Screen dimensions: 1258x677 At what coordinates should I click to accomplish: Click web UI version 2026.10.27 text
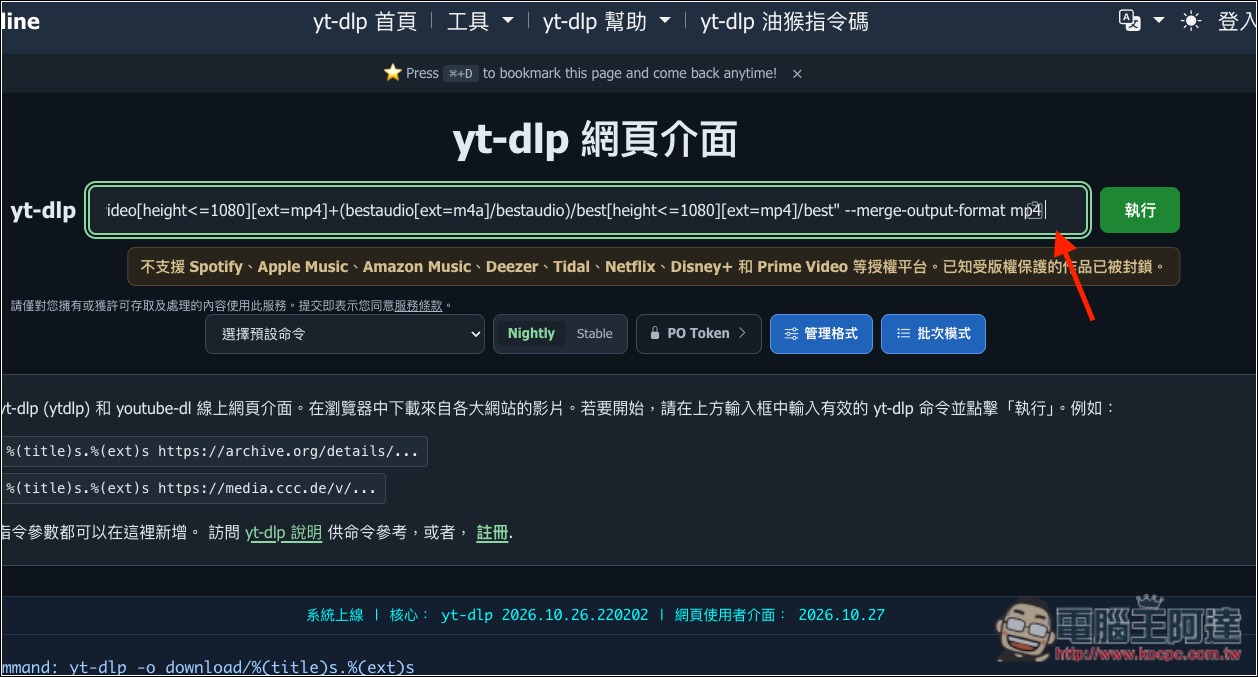point(841,615)
